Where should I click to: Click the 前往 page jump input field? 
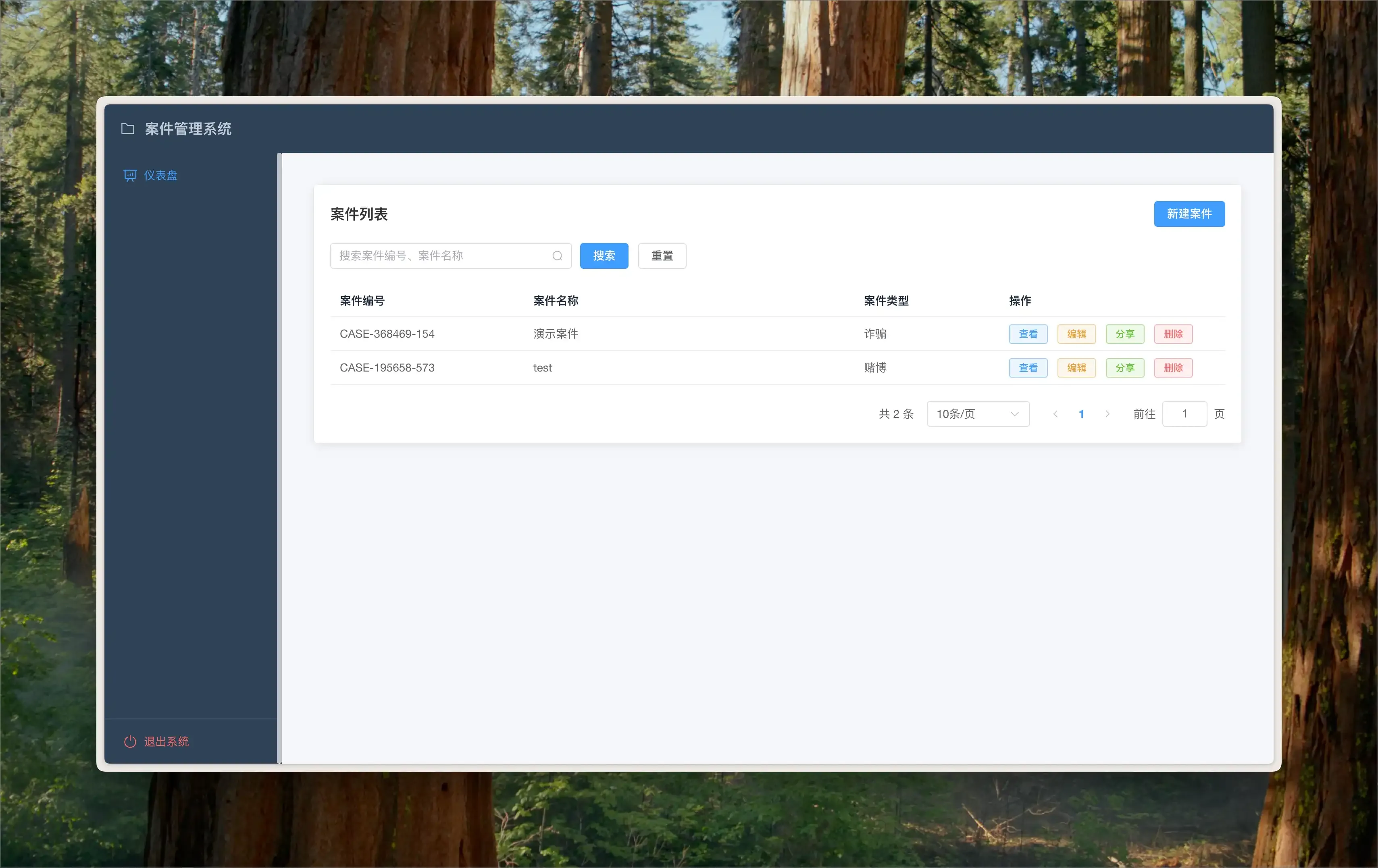[x=1184, y=413]
